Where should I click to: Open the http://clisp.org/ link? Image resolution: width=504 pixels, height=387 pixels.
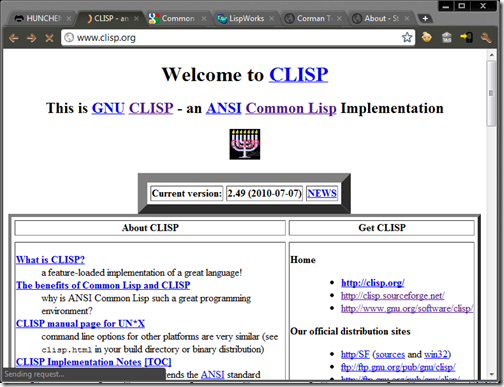point(373,283)
